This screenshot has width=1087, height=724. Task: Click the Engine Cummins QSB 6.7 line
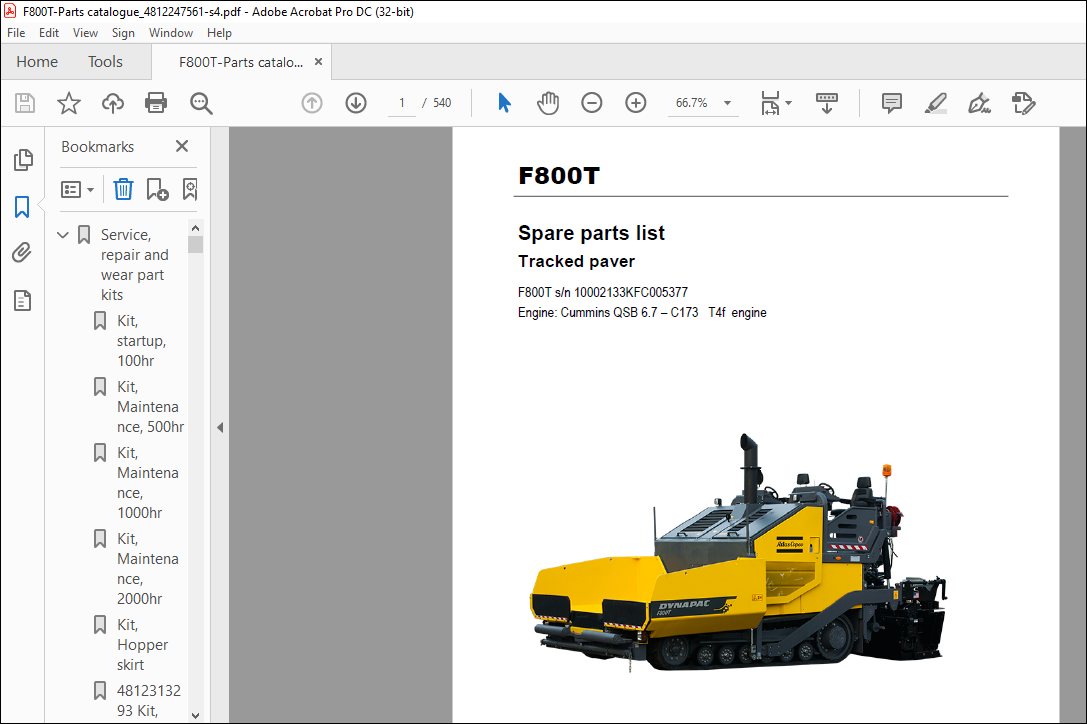642,313
